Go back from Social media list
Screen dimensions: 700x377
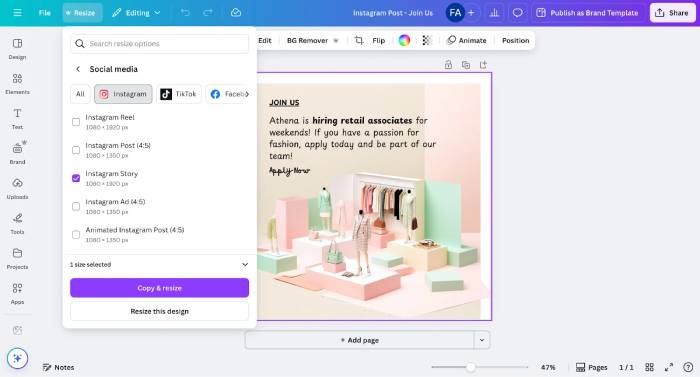78,69
